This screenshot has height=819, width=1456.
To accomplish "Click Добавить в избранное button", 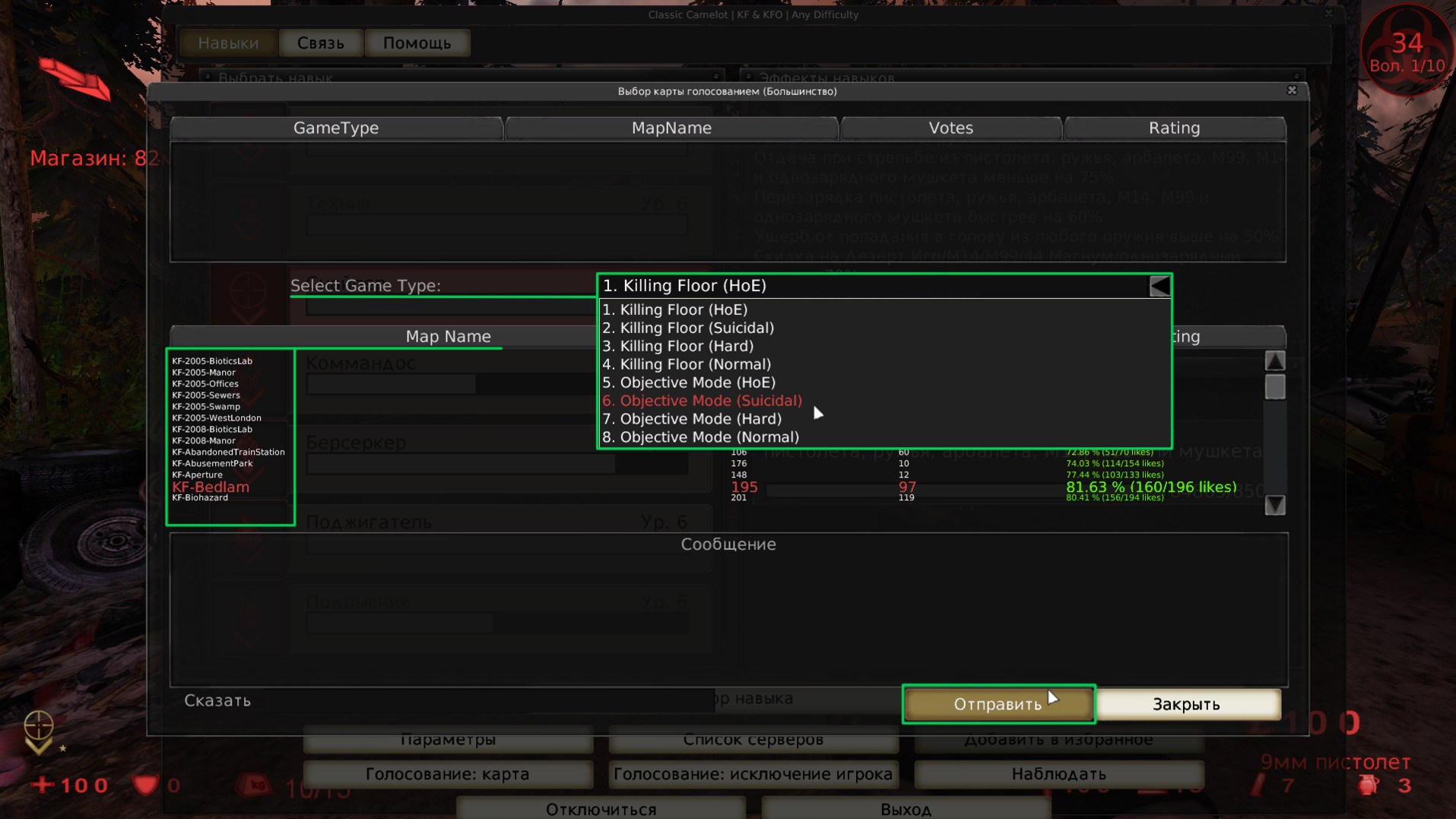I will 1059,740.
